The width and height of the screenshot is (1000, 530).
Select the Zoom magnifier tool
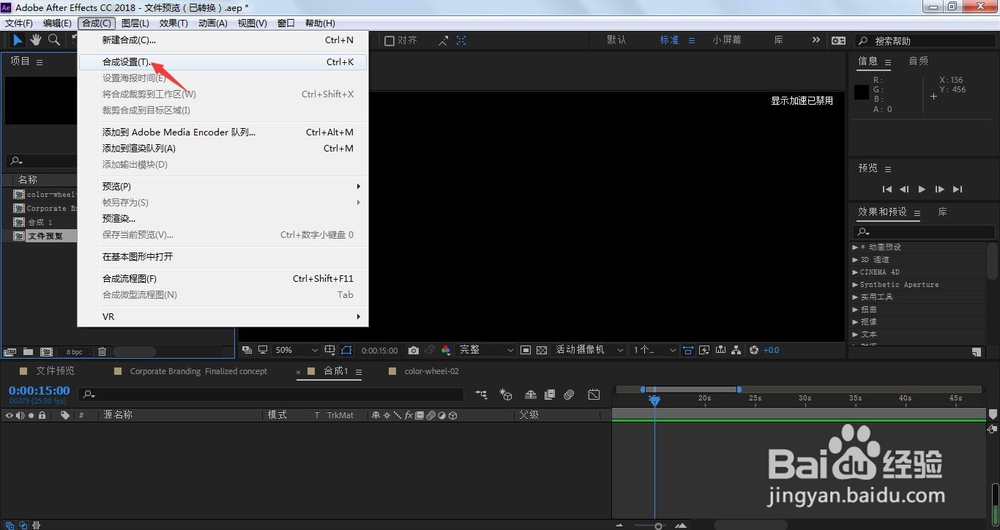pyautogui.click(x=54, y=40)
